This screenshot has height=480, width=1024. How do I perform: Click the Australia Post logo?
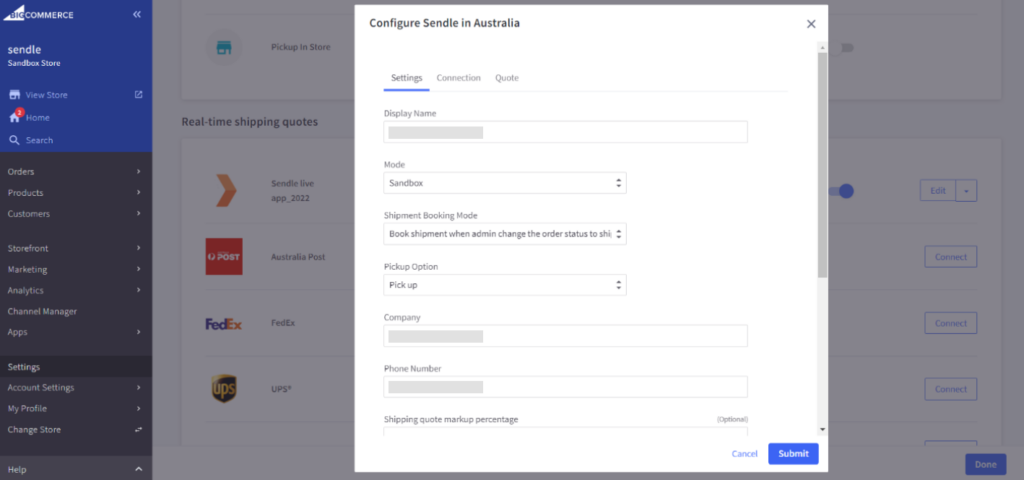tap(224, 257)
